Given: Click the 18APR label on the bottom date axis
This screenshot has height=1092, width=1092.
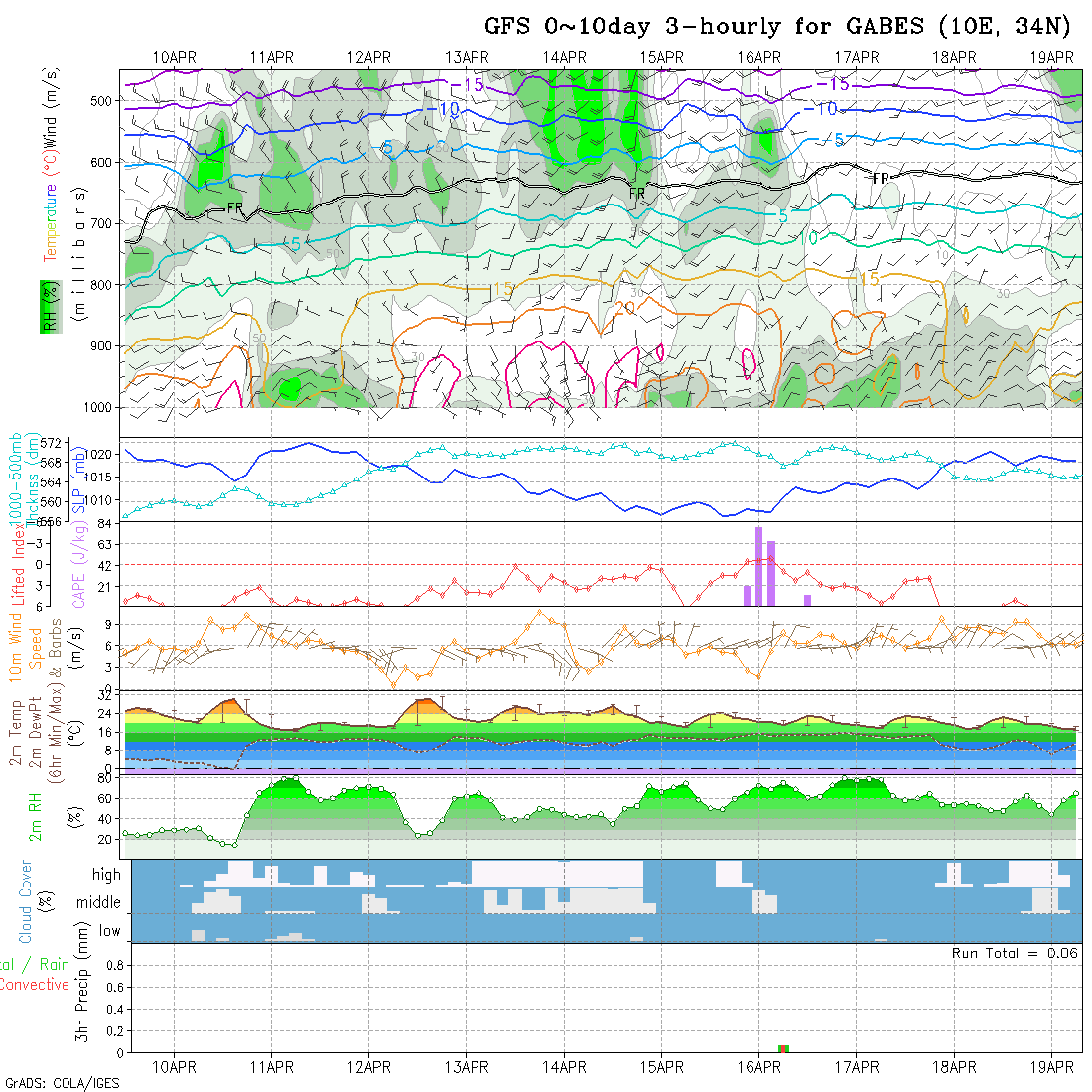Looking at the screenshot, I should tap(954, 1067).
